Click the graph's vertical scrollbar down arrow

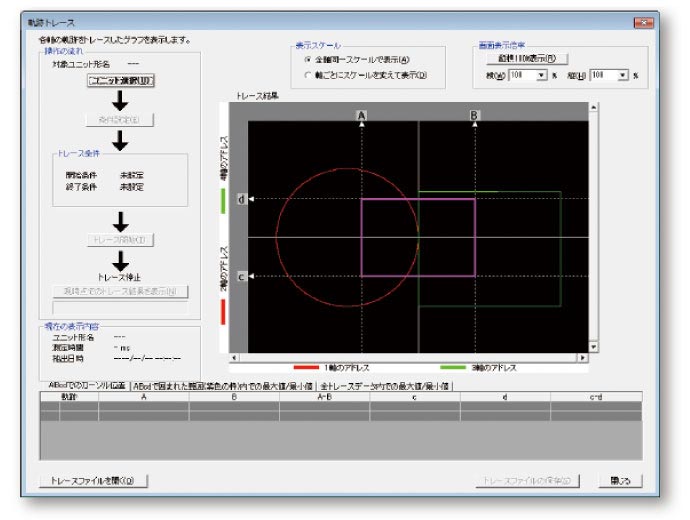tap(593, 346)
